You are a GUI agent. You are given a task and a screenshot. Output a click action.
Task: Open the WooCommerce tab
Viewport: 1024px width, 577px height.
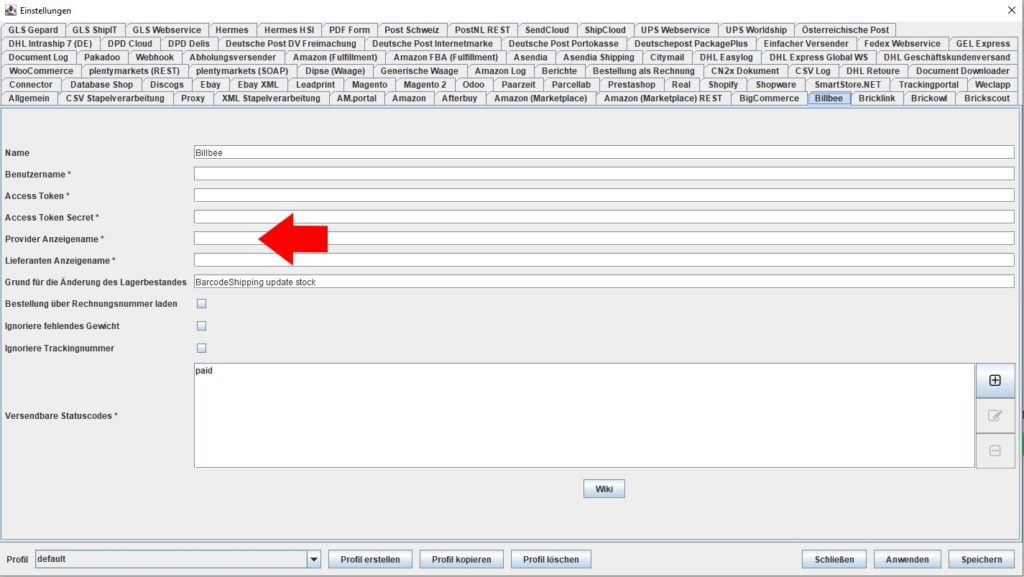point(40,70)
